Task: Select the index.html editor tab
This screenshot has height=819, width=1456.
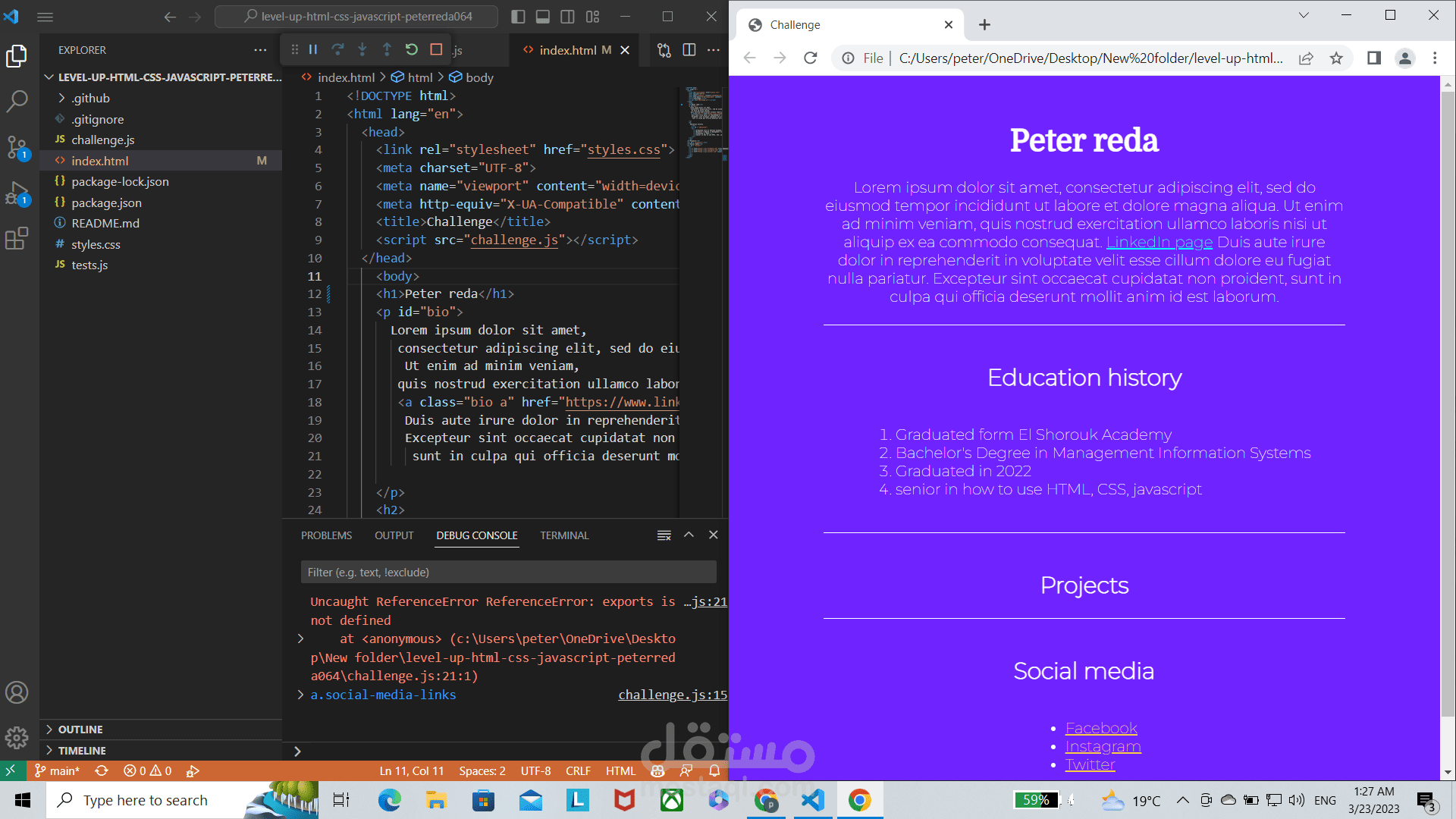Action: tap(567, 50)
